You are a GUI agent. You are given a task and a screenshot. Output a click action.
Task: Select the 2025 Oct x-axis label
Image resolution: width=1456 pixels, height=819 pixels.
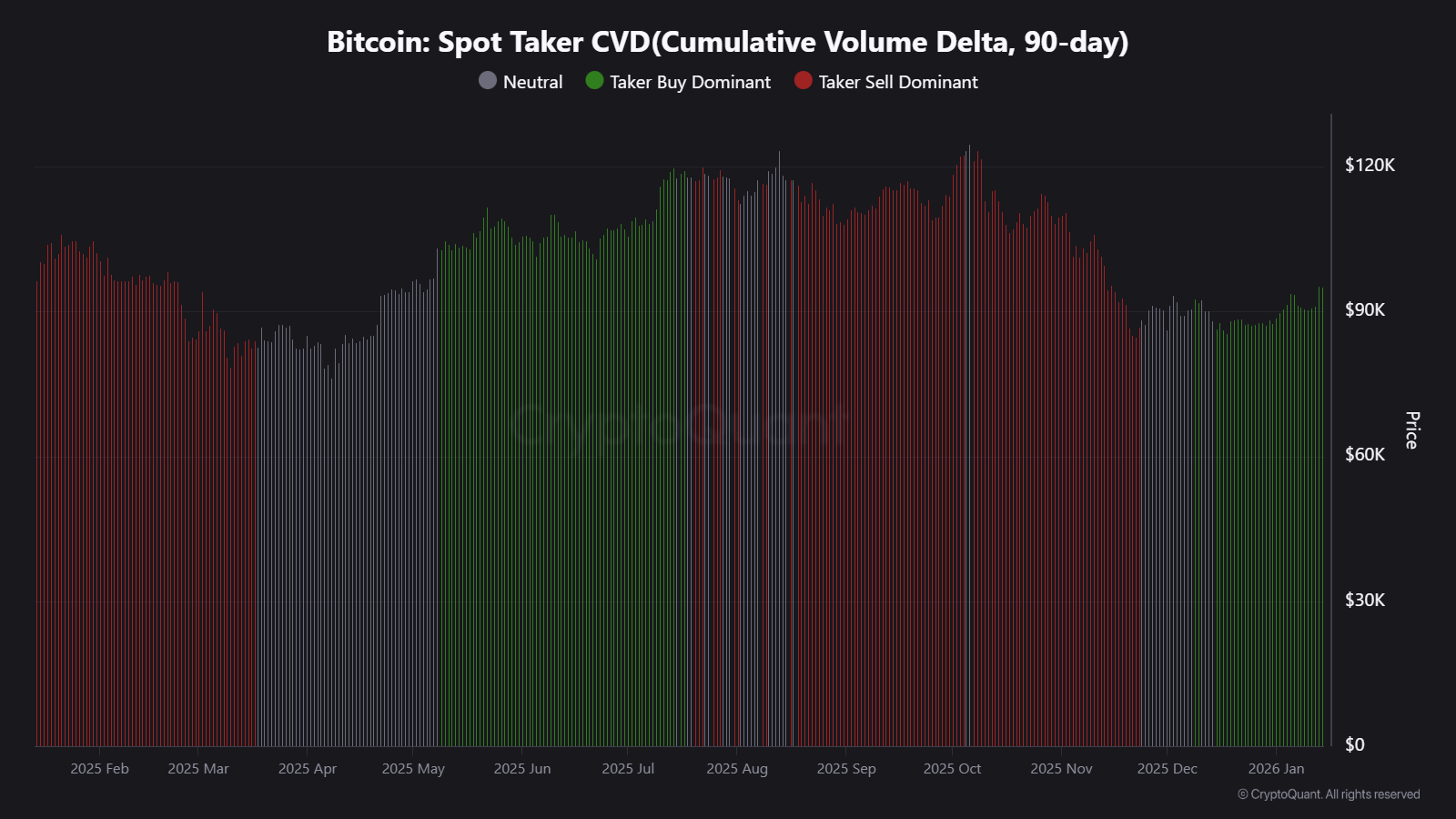pos(952,769)
